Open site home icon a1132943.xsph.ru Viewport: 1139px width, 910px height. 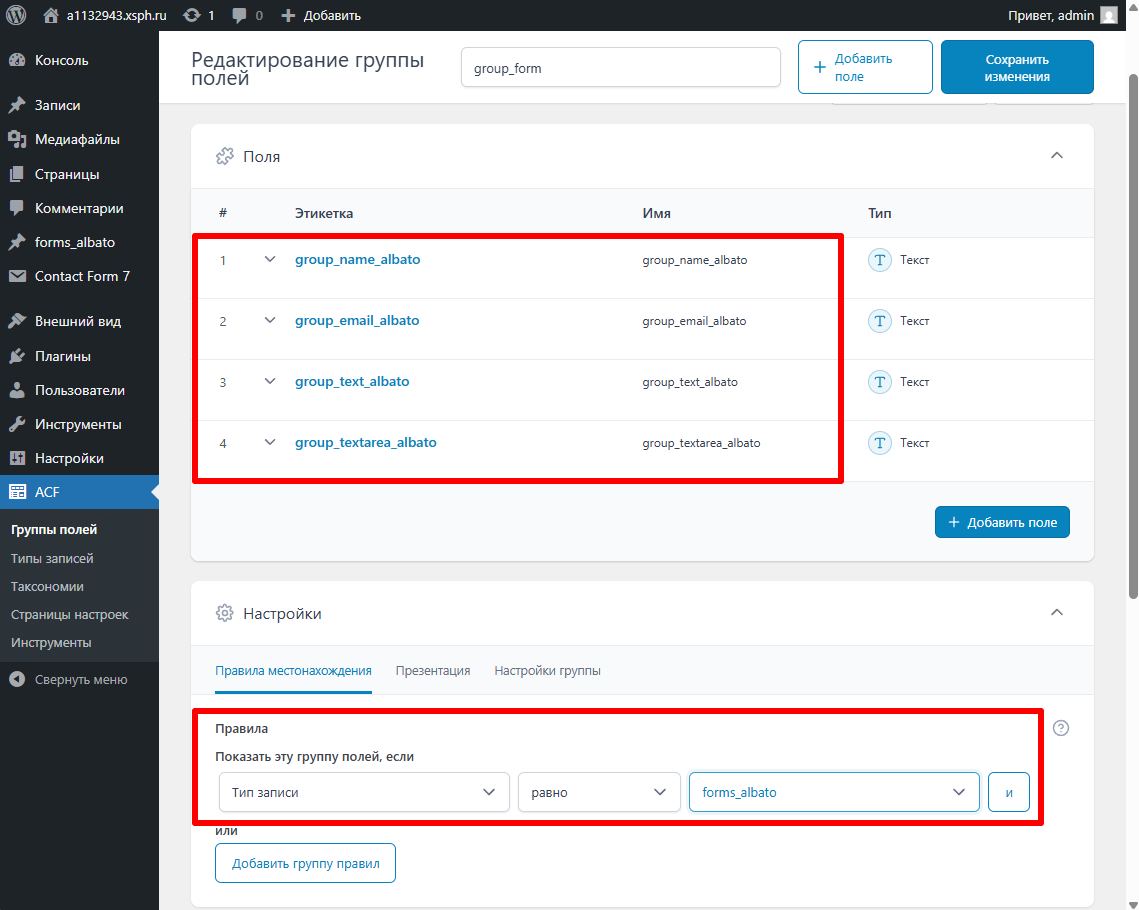(x=51, y=15)
